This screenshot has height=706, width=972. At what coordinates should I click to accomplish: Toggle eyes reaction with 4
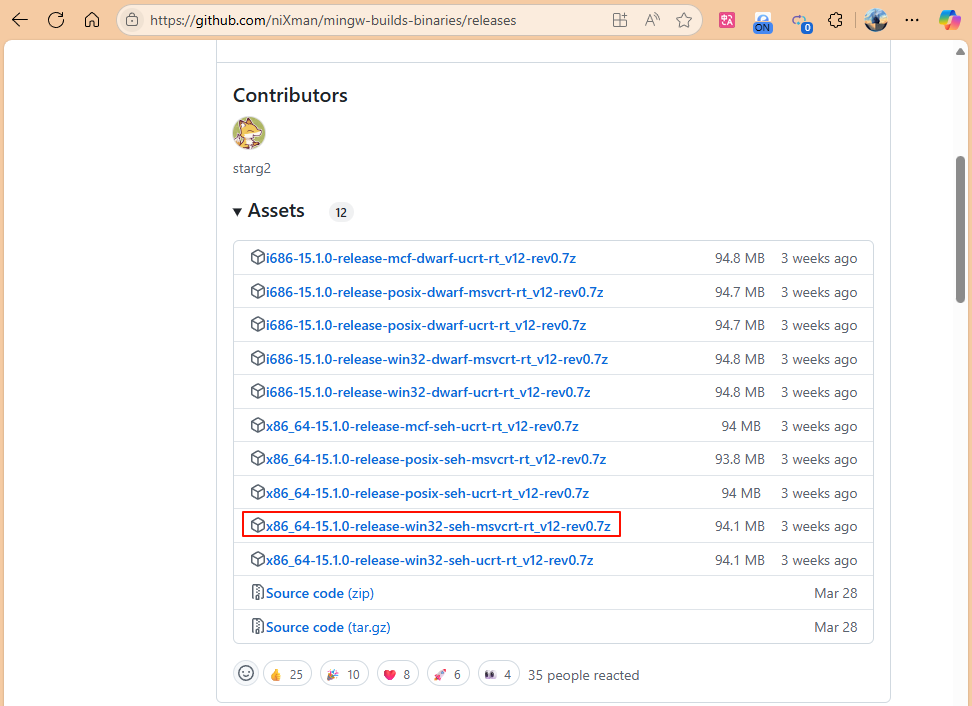click(498, 674)
